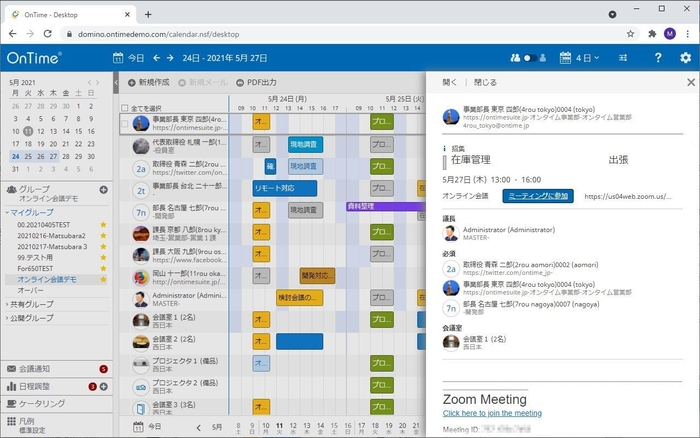Open the filter options sliders icon

point(624,58)
